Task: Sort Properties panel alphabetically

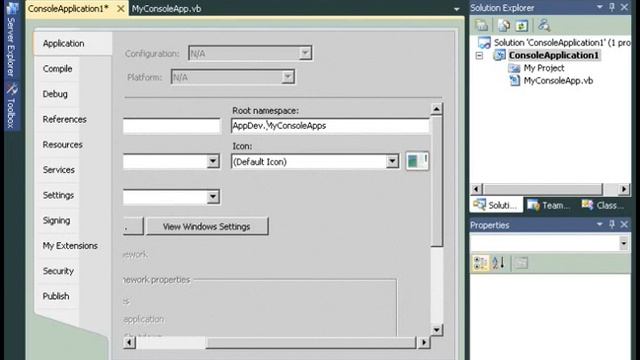Action: [x=498, y=263]
